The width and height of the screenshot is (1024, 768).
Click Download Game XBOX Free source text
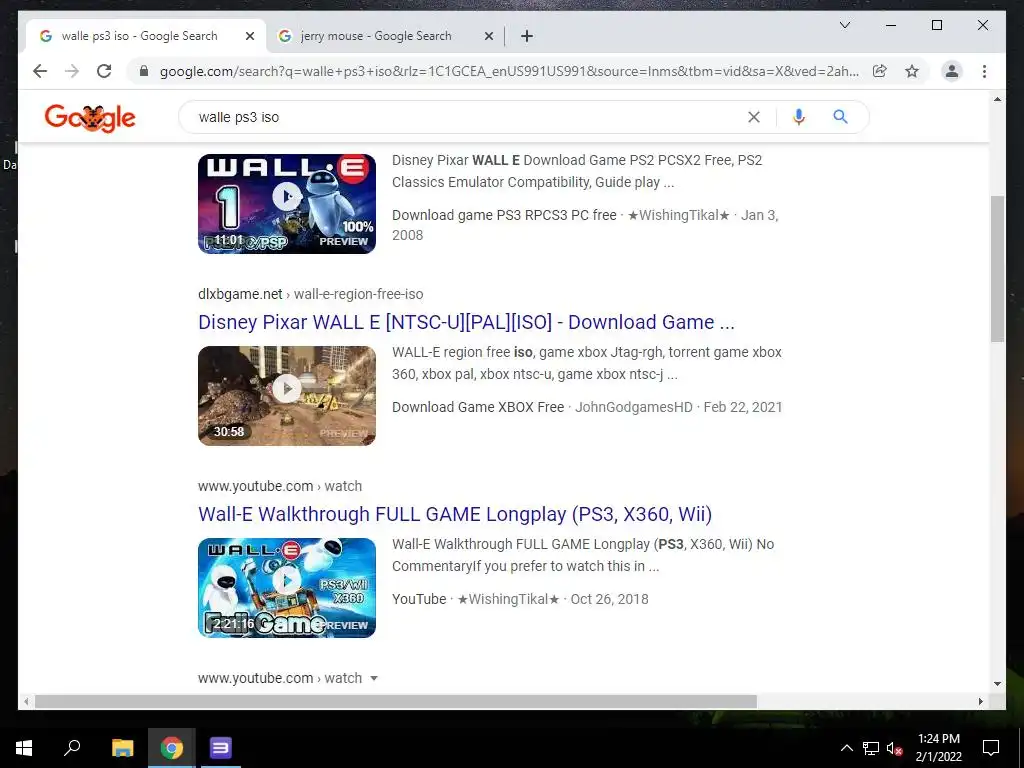(478, 407)
